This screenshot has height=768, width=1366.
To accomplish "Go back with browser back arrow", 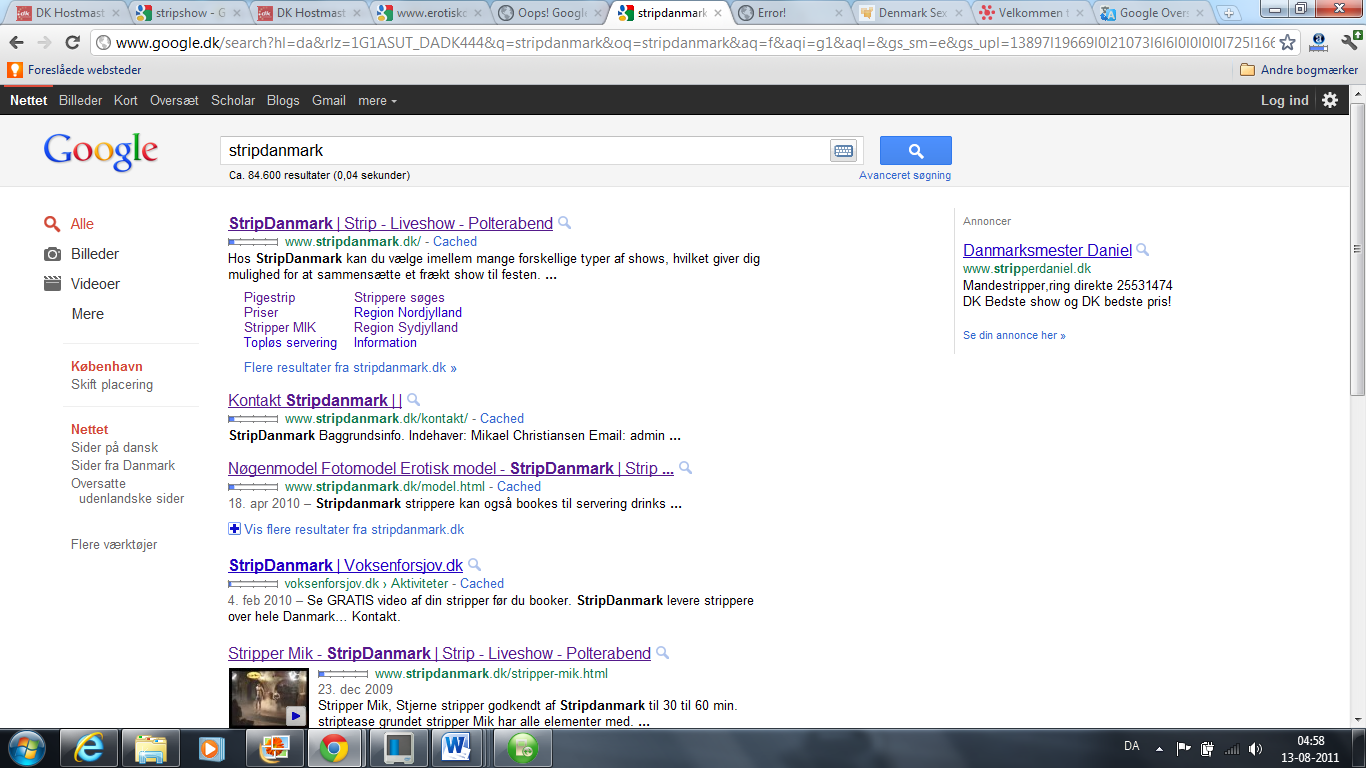I will click(x=16, y=43).
